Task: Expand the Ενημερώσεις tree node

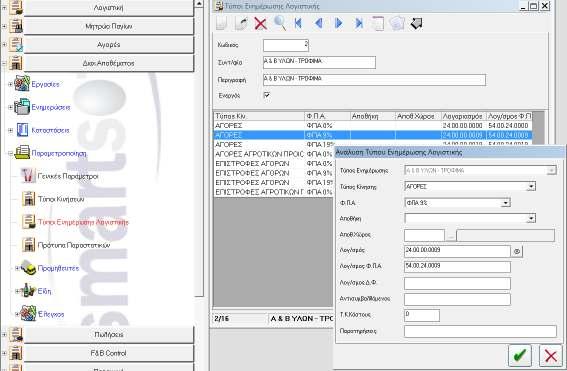Action: pos(10,107)
